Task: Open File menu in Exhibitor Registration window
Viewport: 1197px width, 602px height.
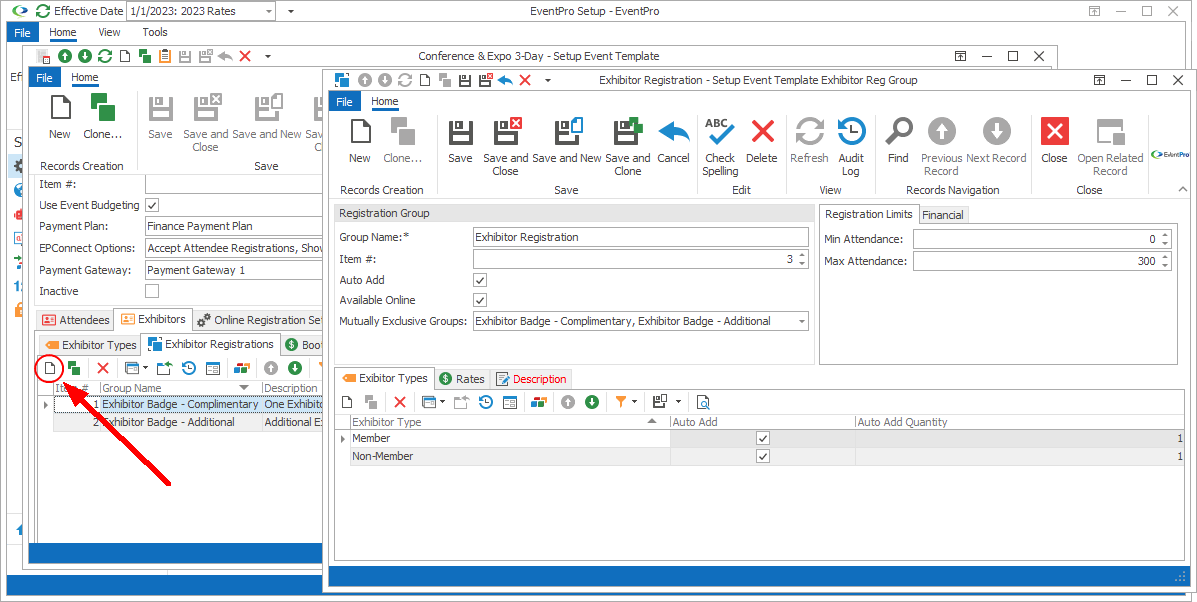Action: 344,101
